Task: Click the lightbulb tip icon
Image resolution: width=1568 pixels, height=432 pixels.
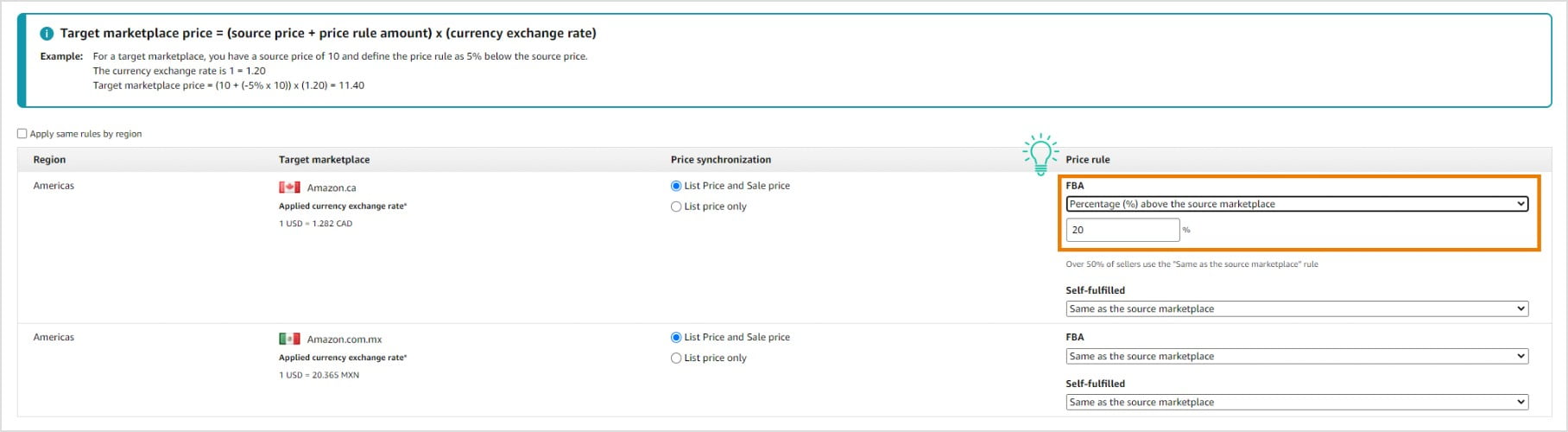Action: click(x=1040, y=155)
